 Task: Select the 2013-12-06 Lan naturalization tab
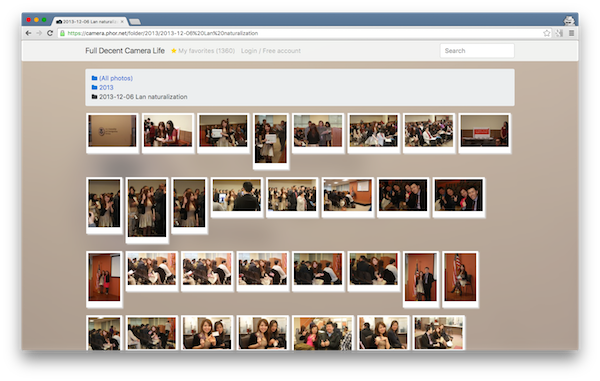[x=90, y=22]
